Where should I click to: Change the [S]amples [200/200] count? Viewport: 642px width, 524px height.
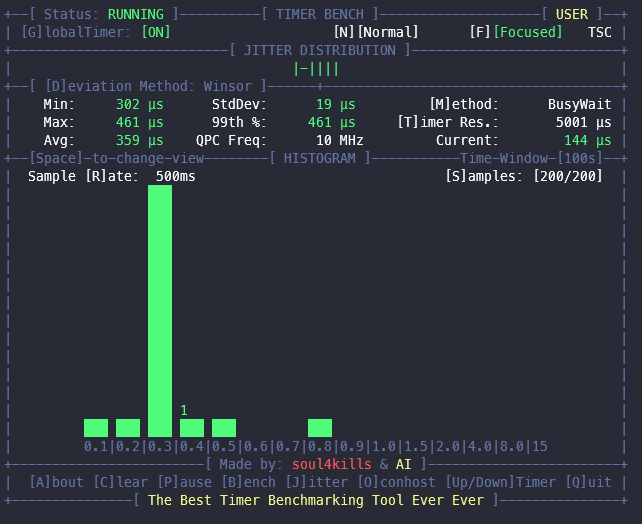point(524,176)
